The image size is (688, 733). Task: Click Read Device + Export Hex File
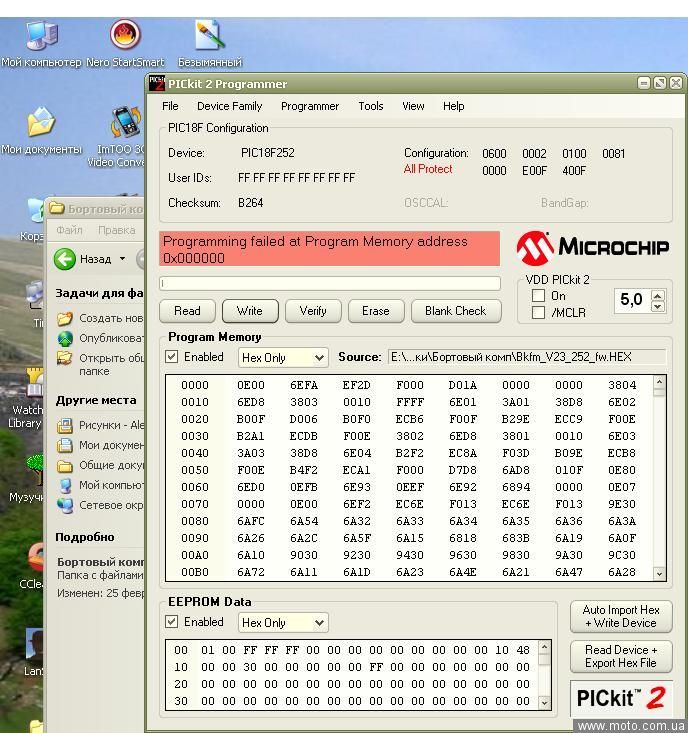pyautogui.click(x=621, y=656)
